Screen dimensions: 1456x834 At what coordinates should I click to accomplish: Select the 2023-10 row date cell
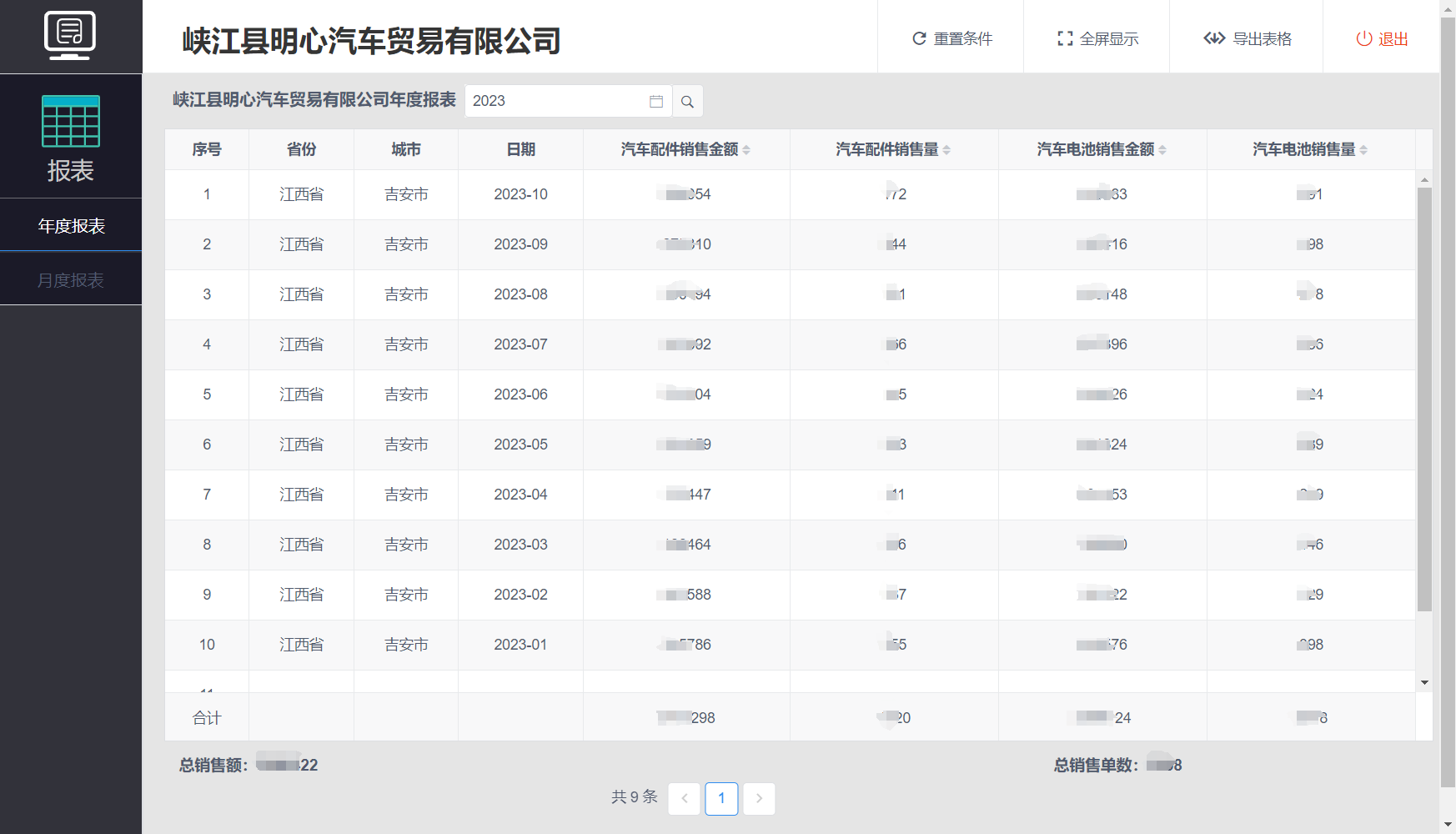tap(520, 194)
